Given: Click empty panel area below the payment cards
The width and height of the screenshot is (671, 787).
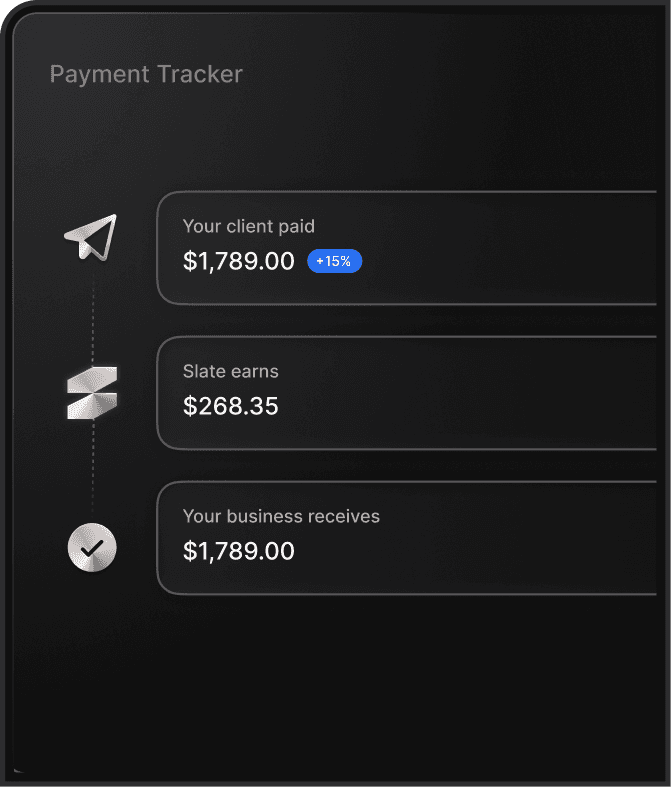Looking at the screenshot, I should click(340, 680).
